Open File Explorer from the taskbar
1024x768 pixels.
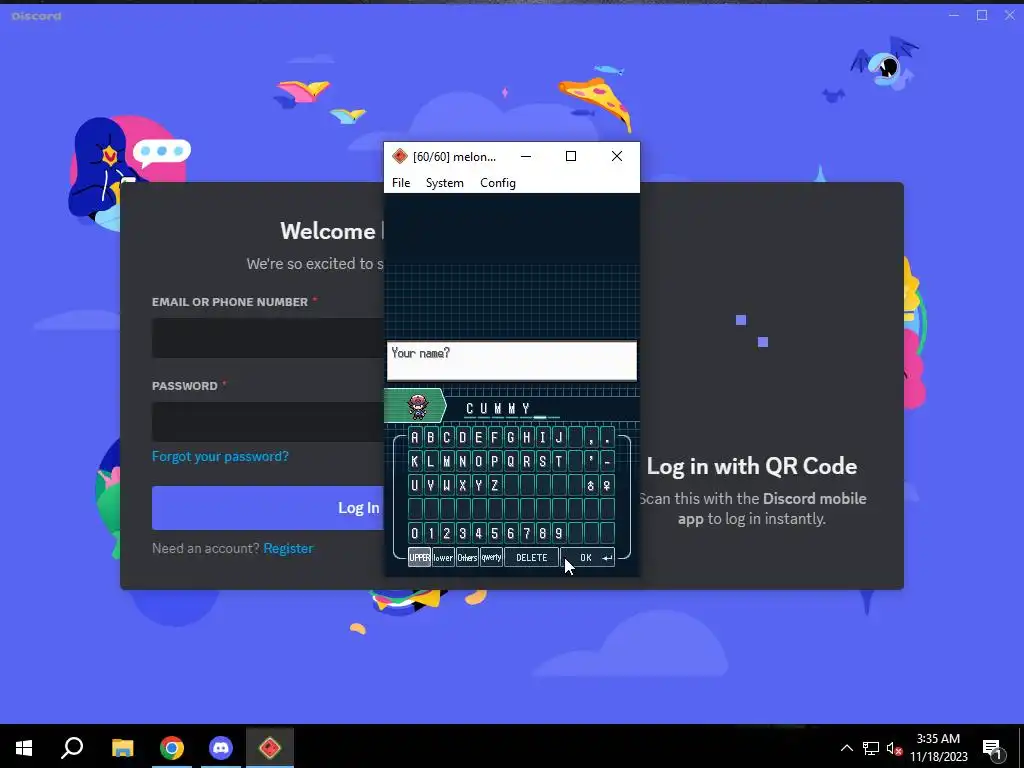pyautogui.click(x=122, y=748)
